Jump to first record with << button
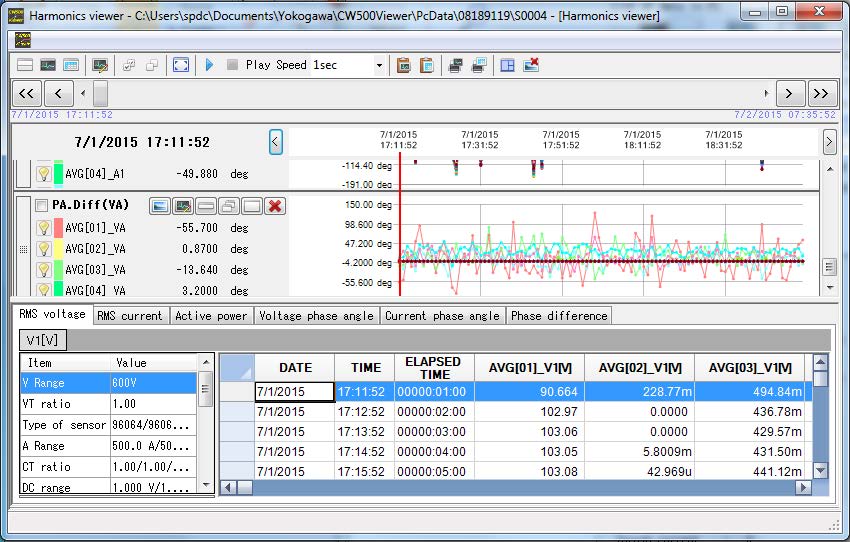This screenshot has height=542, width=850. (x=27, y=93)
